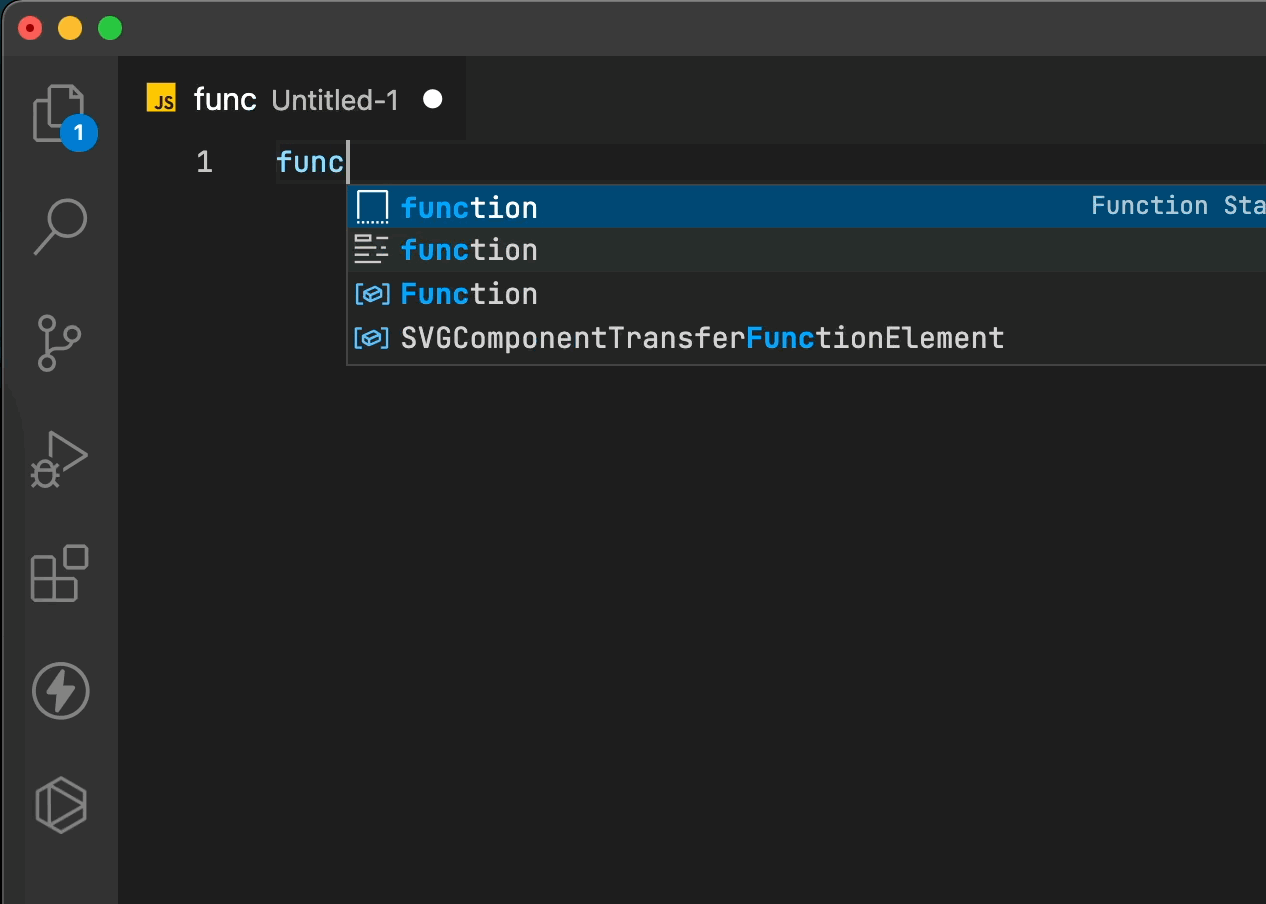Screen dimensions: 1266x904
Task: Choose the function keyword suggestion in the second row
Action: 469,250
